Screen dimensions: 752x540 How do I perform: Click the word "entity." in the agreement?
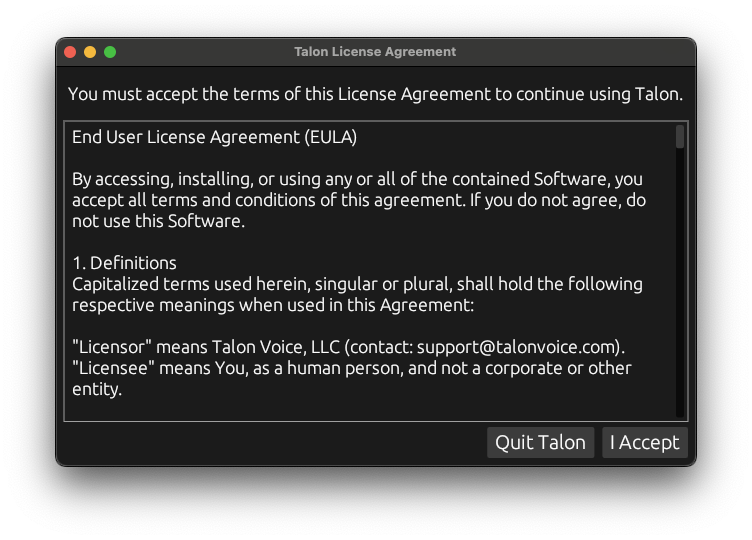(97, 389)
